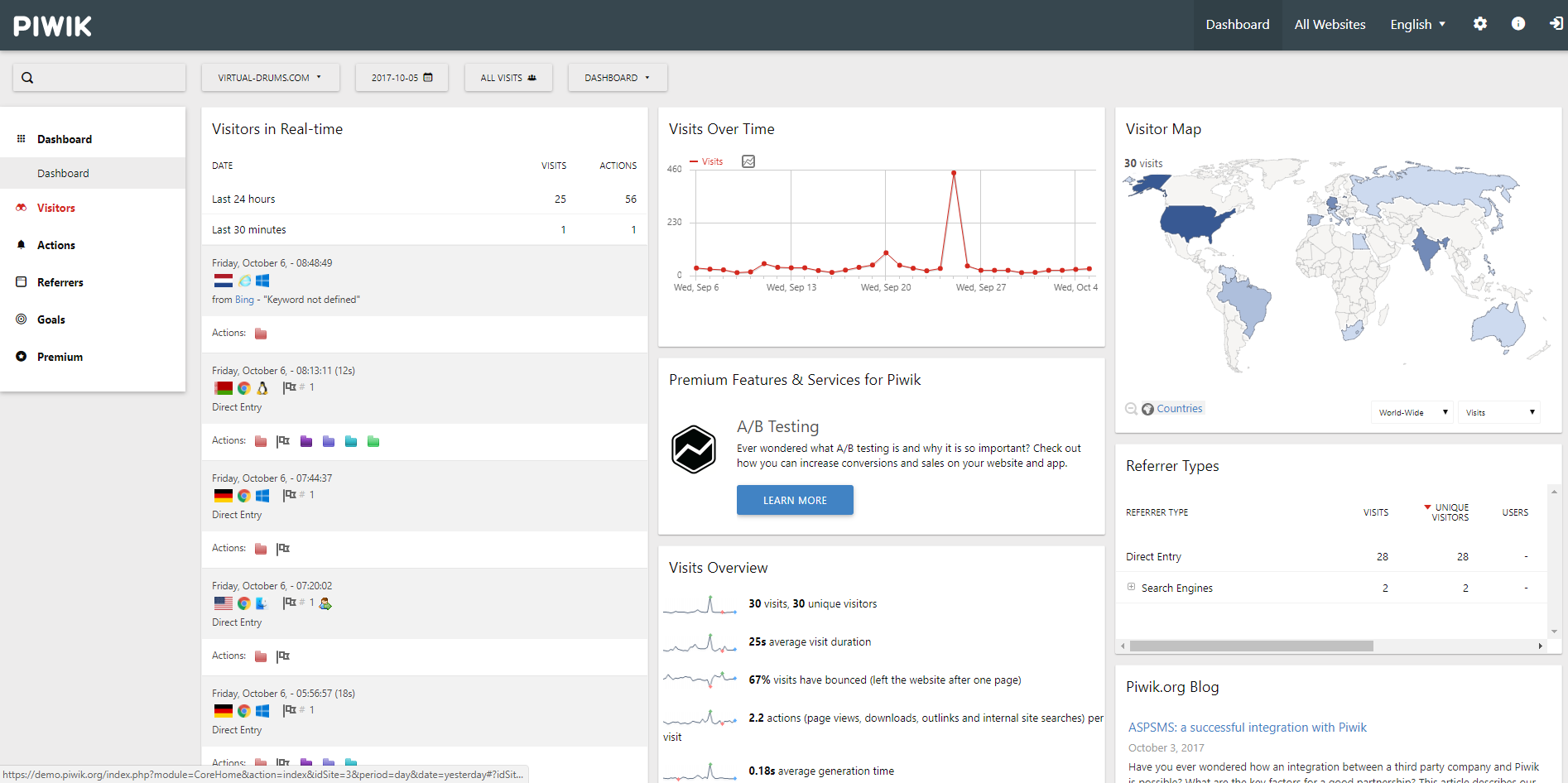Click the search input field
Image resolution: width=1568 pixels, height=783 pixels.
click(99, 78)
